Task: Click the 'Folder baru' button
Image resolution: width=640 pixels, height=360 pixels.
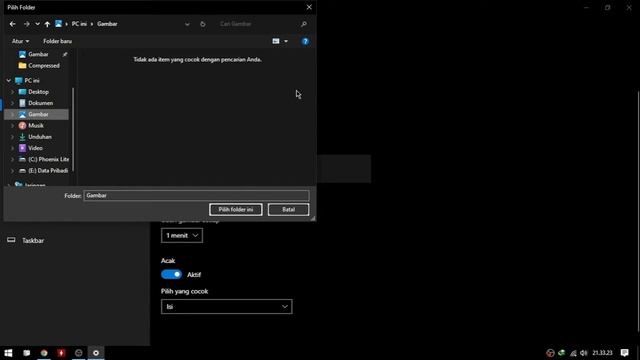Action: (58, 41)
